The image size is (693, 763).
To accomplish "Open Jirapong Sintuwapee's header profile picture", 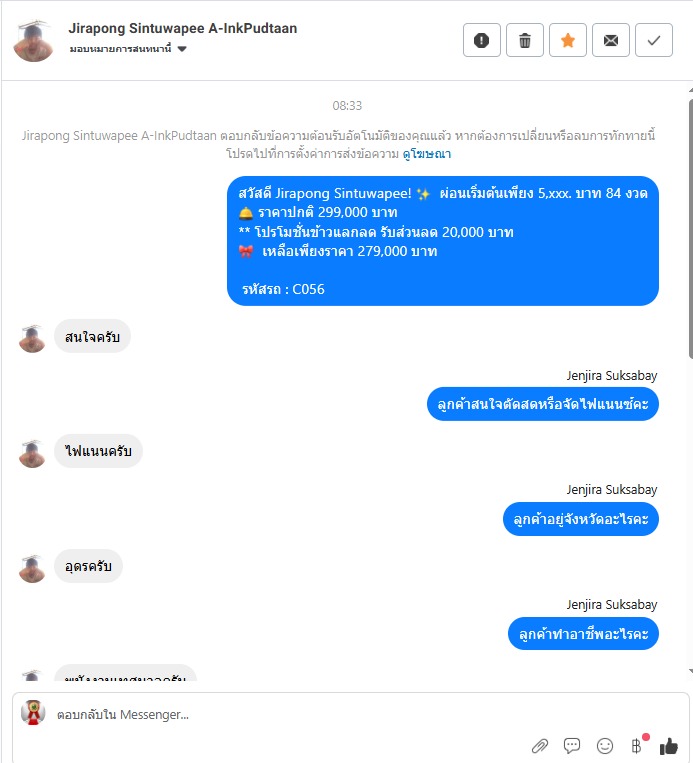I will click(x=33, y=41).
